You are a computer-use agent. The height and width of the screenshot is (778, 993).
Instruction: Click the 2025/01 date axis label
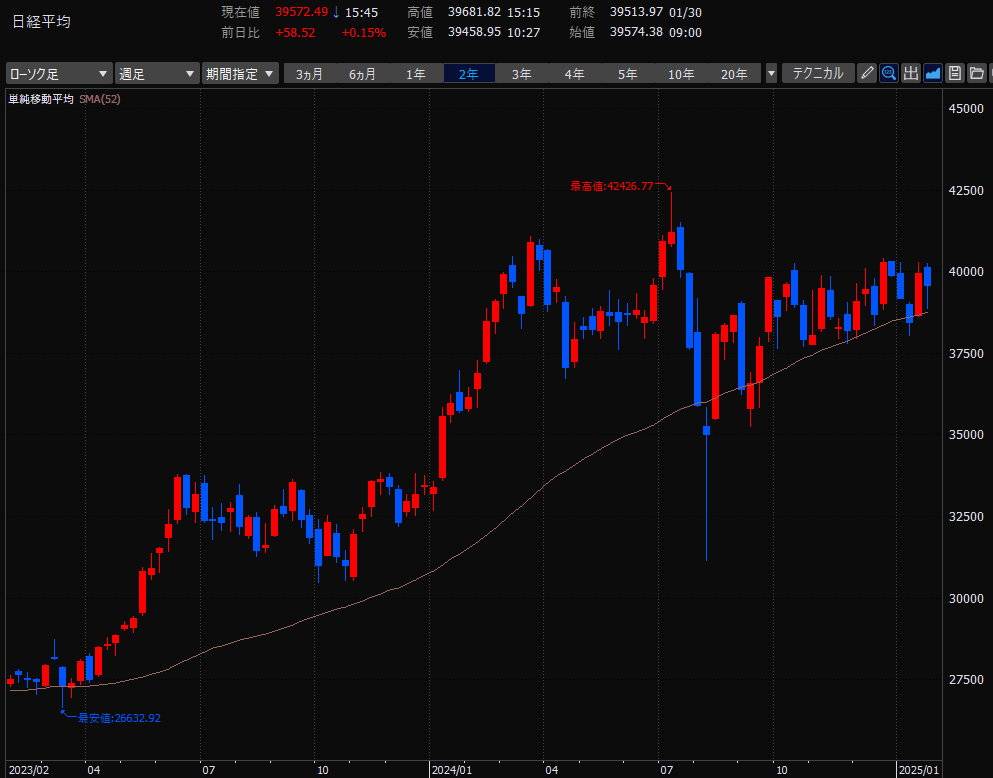(x=919, y=770)
